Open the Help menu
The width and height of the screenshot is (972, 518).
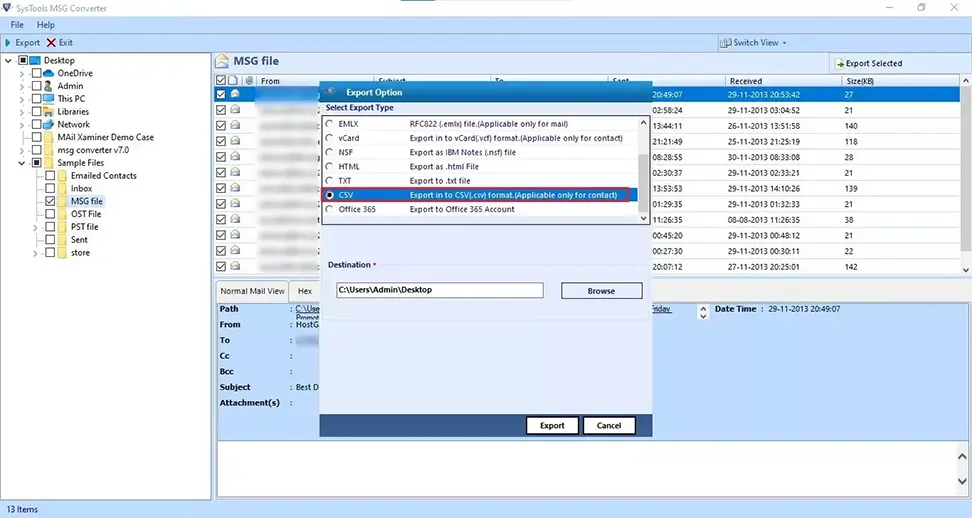tap(45, 25)
